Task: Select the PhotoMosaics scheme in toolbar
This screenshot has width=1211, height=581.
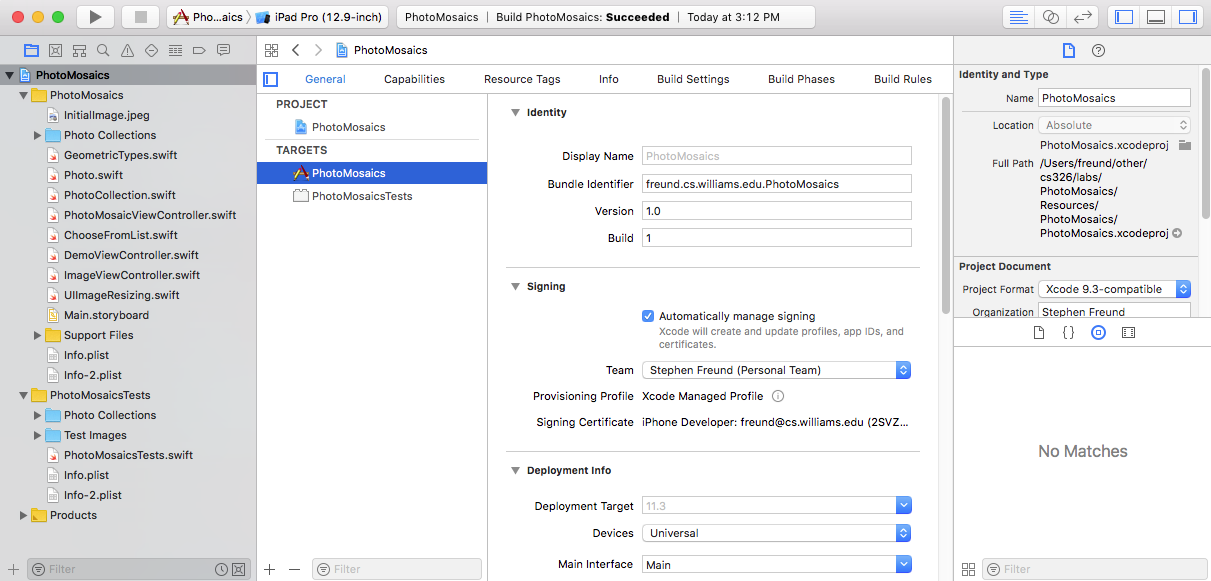Action: 208,17
